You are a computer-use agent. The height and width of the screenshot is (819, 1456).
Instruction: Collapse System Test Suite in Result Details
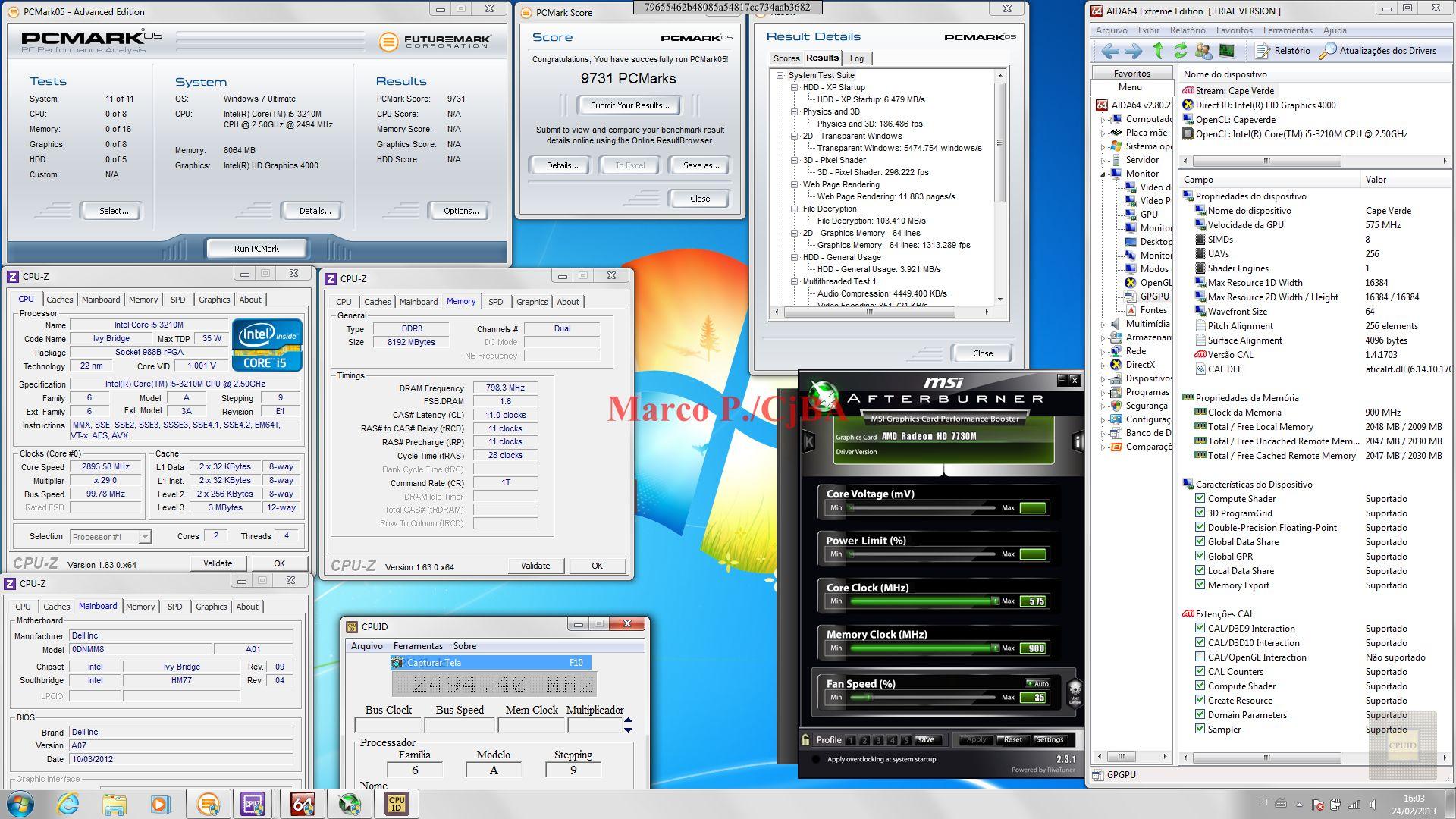click(x=780, y=75)
